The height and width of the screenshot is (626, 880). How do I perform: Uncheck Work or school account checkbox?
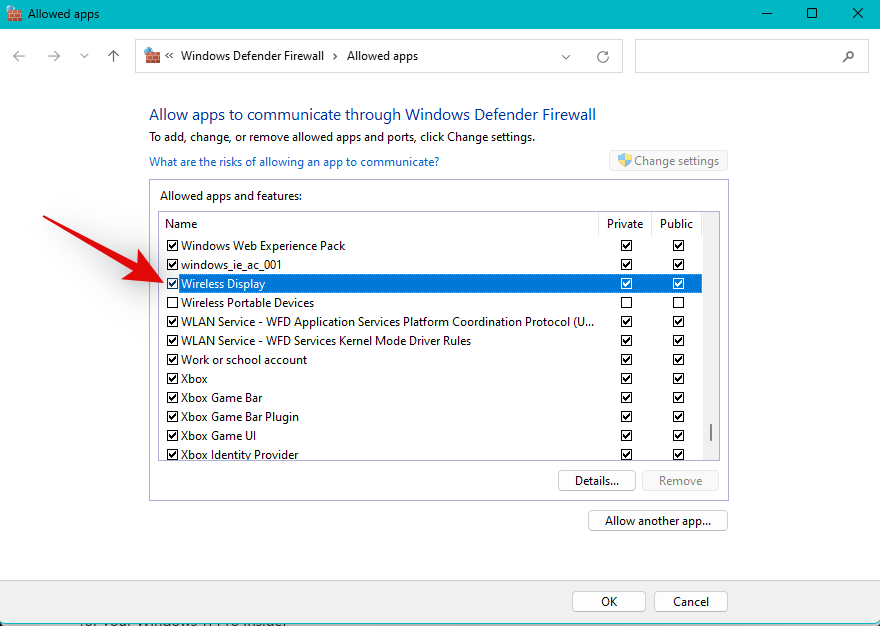click(x=172, y=359)
